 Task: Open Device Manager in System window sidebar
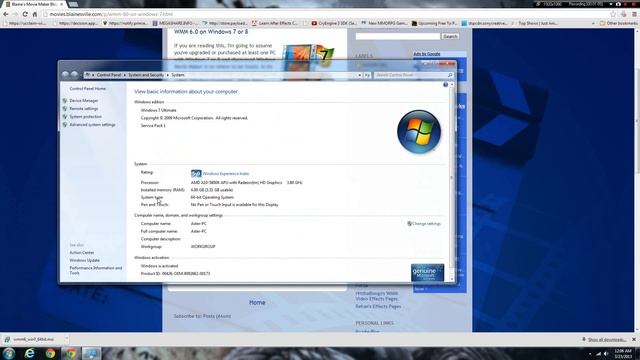pos(83,100)
